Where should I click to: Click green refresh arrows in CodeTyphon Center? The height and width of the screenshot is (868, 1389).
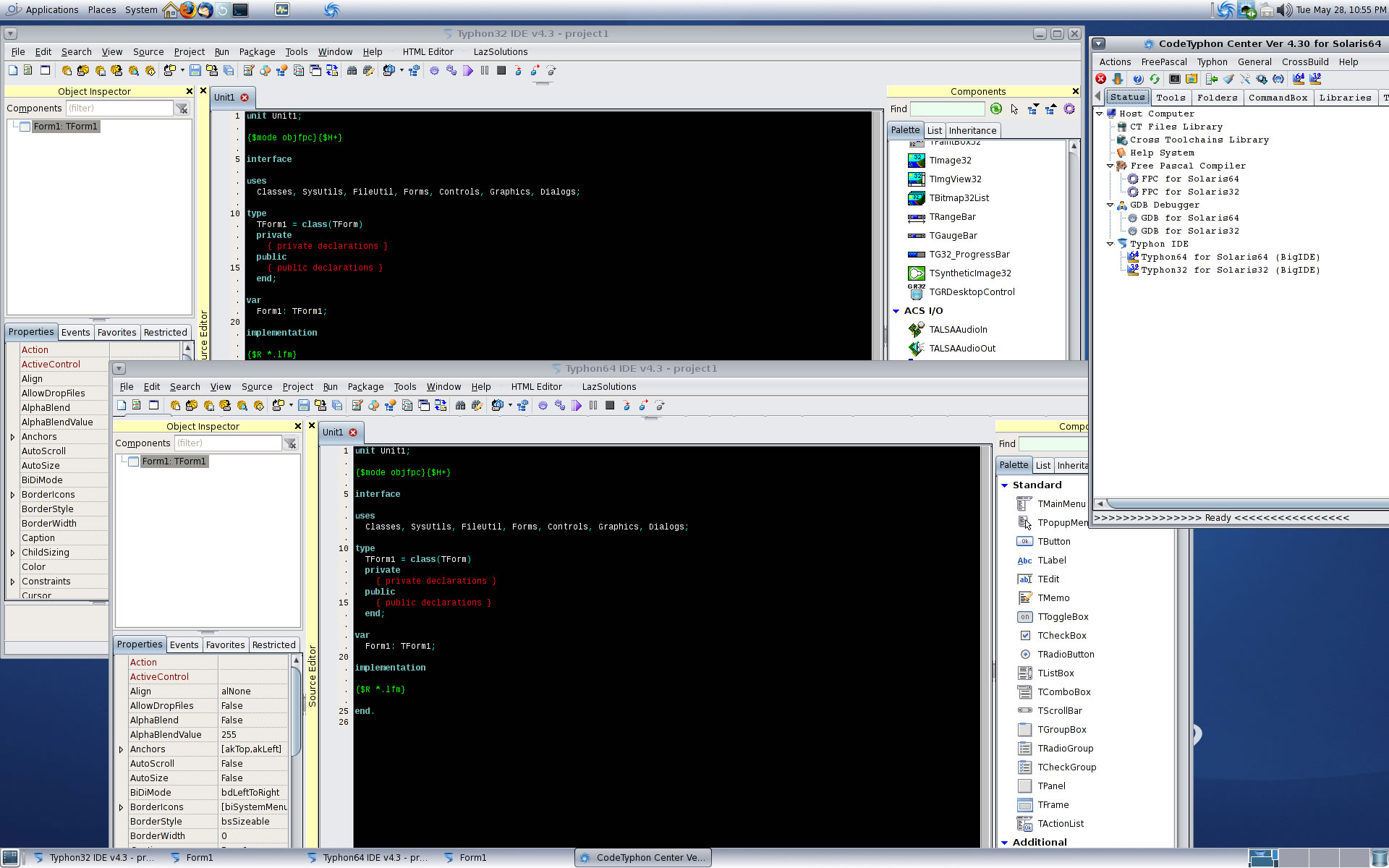pos(1155,79)
